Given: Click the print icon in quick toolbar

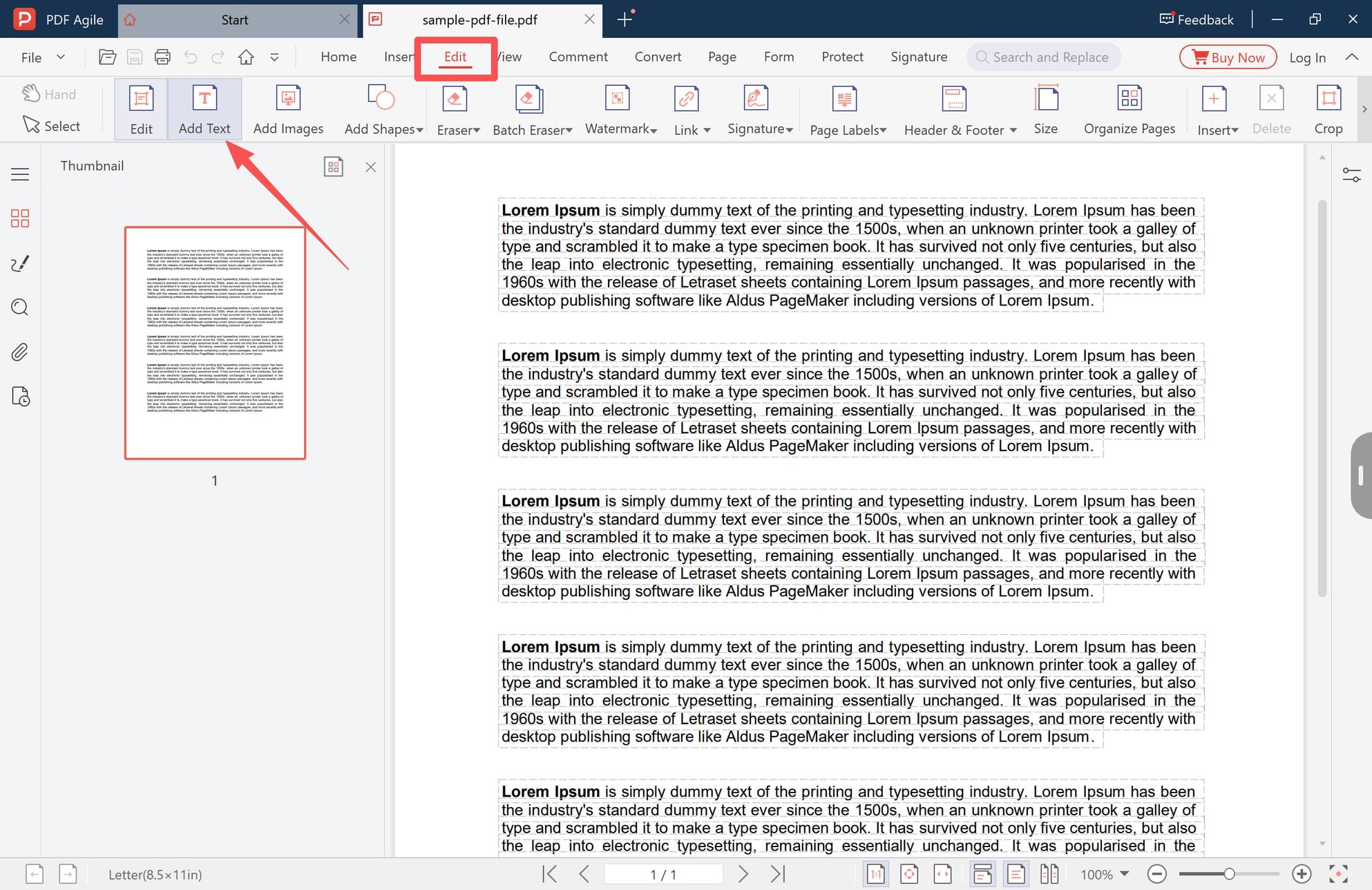Looking at the screenshot, I should (x=162, y=57).
